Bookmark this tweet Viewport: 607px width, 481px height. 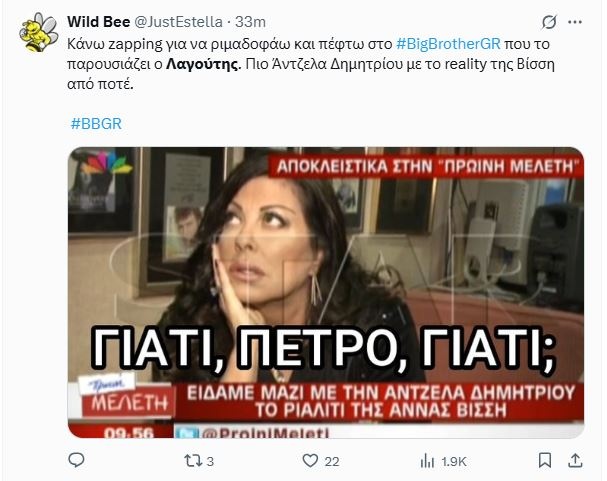tap(545, 460)
